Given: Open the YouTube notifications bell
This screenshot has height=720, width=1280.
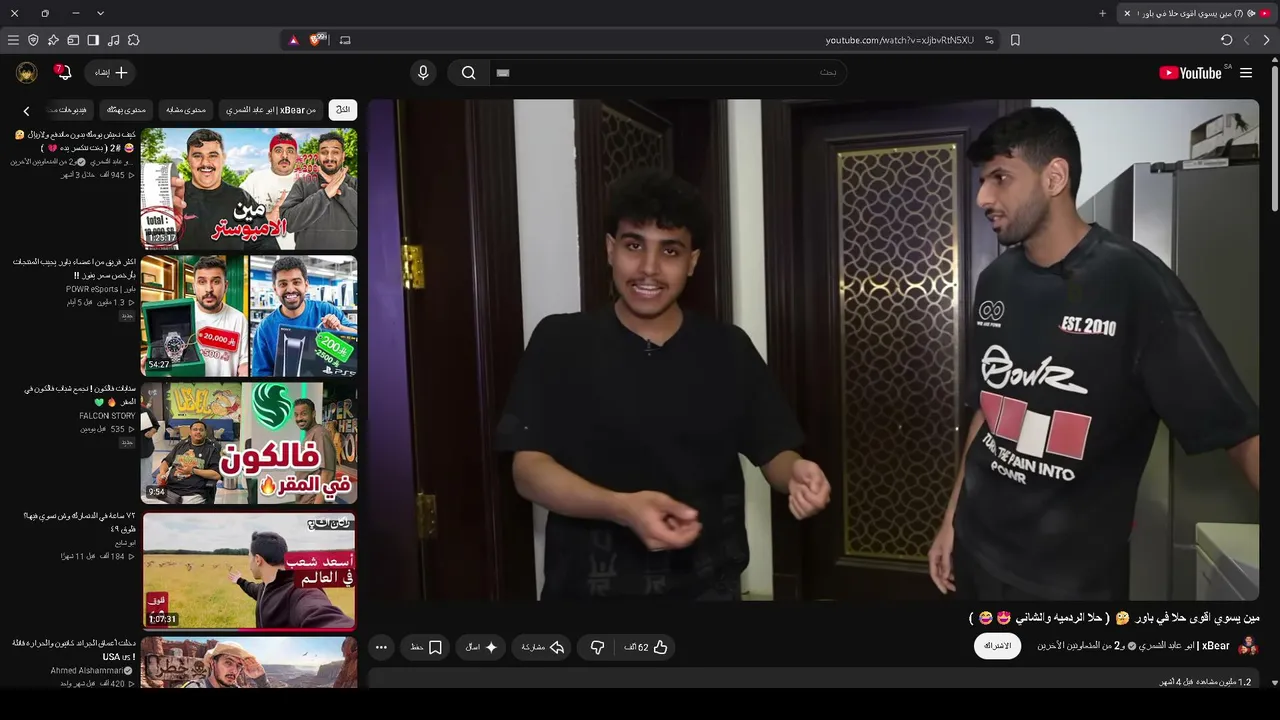Looking at the screenshot, I should click(x=63, y=73).
